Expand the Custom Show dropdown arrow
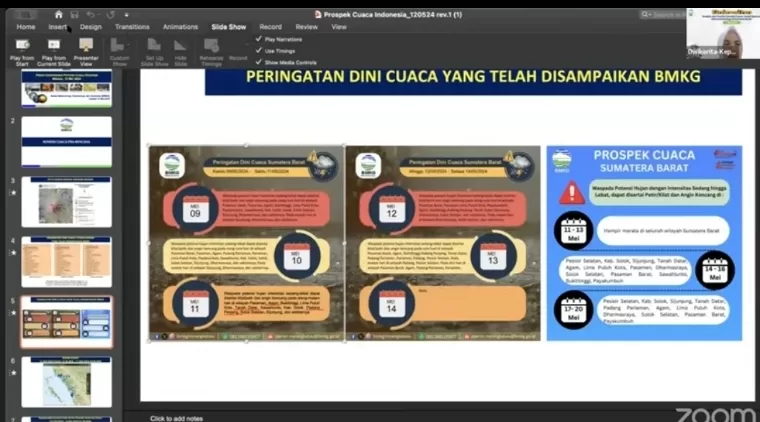The image size is (760, 422). click(x=127, y=46)
